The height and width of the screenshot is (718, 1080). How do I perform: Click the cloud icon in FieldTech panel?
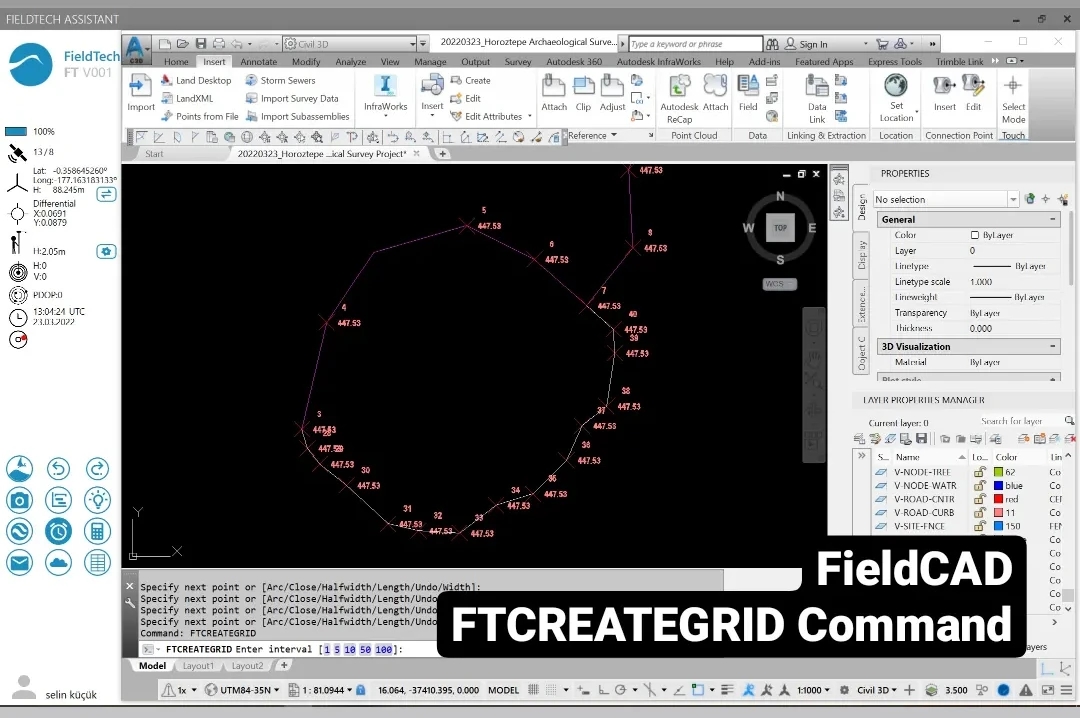tap(58, 563)
